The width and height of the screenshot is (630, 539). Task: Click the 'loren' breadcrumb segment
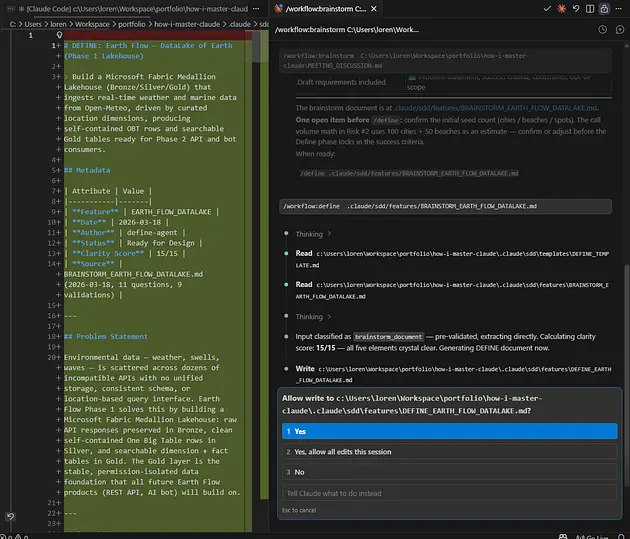[58, 24]
